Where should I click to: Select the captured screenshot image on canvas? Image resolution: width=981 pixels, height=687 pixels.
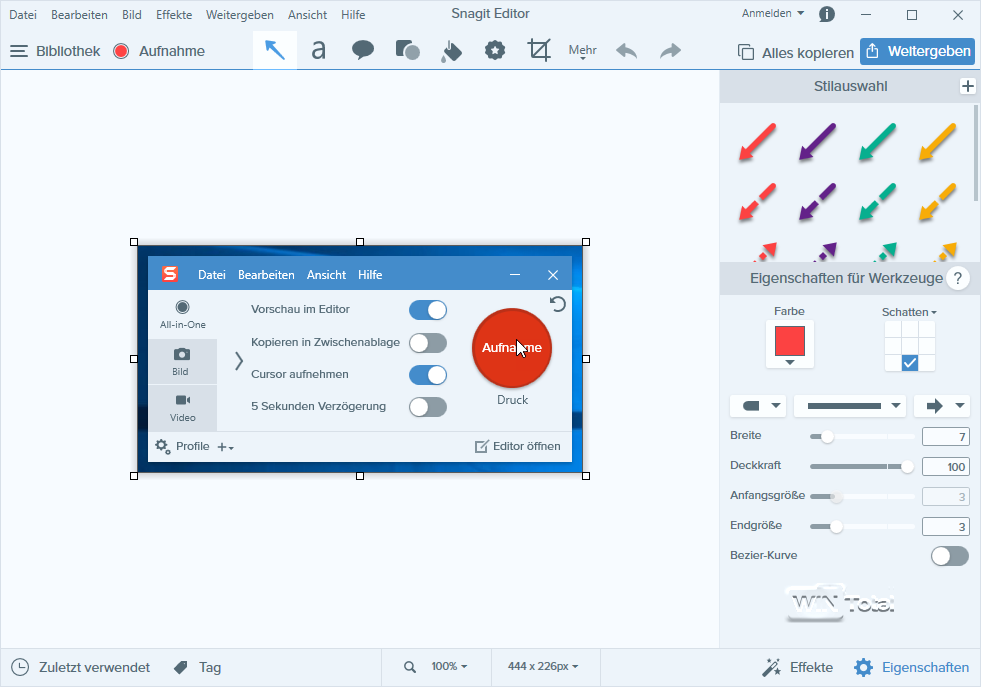pos(360,359)
